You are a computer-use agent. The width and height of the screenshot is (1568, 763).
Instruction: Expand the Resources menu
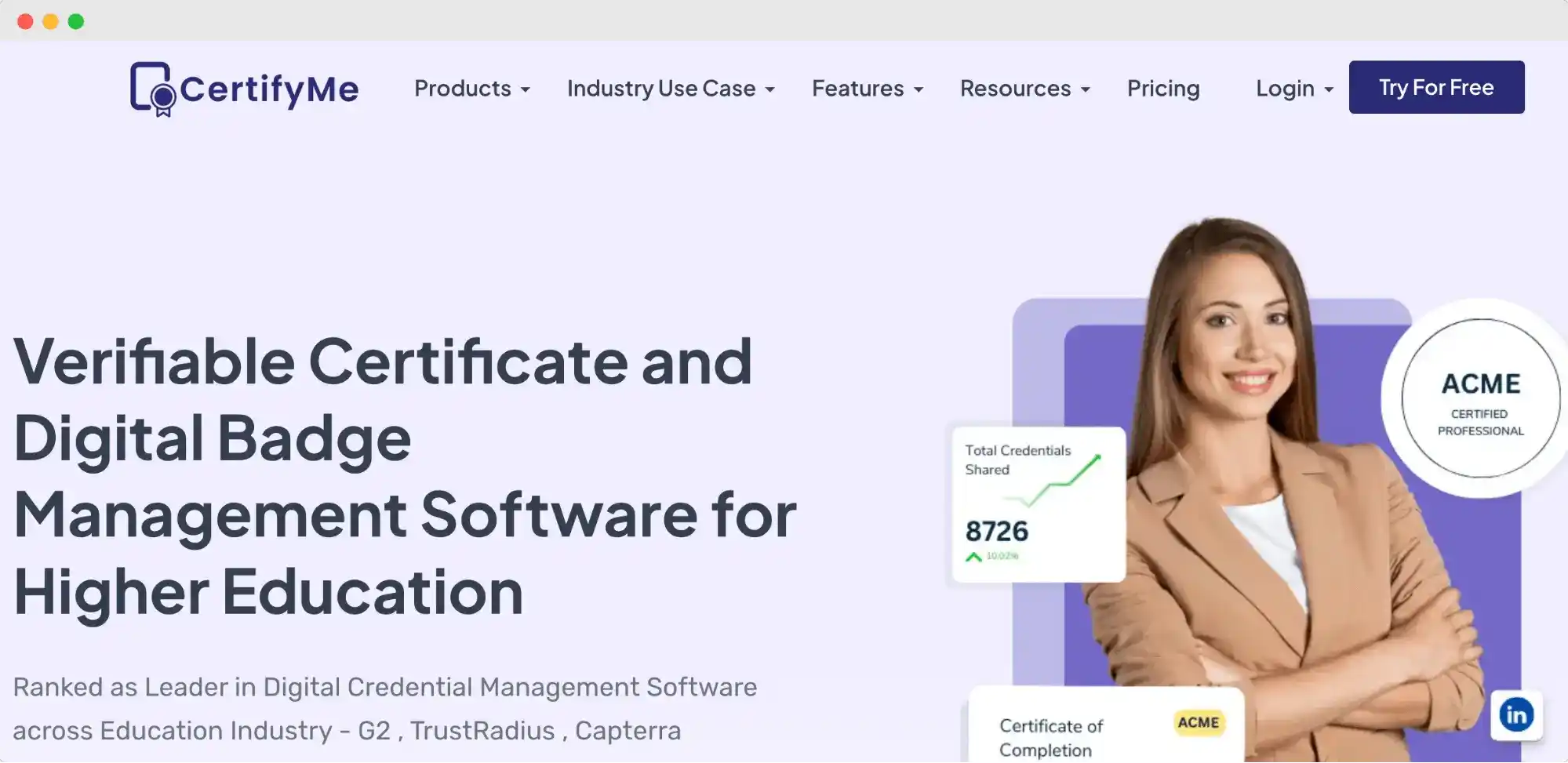pos(1024,89)
